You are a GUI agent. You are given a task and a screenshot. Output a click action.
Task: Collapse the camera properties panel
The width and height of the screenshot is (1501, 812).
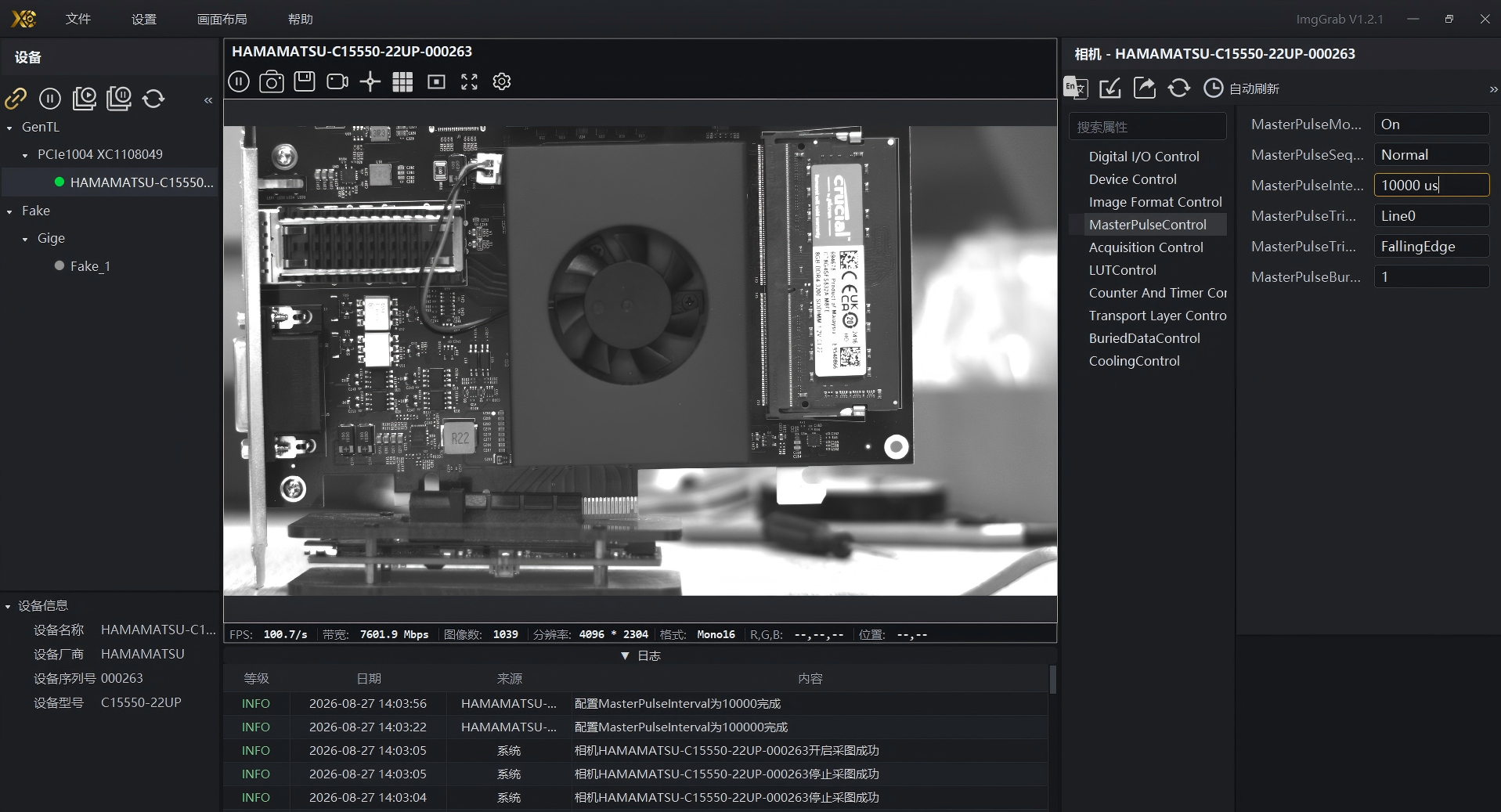[x=1493, y=90]
